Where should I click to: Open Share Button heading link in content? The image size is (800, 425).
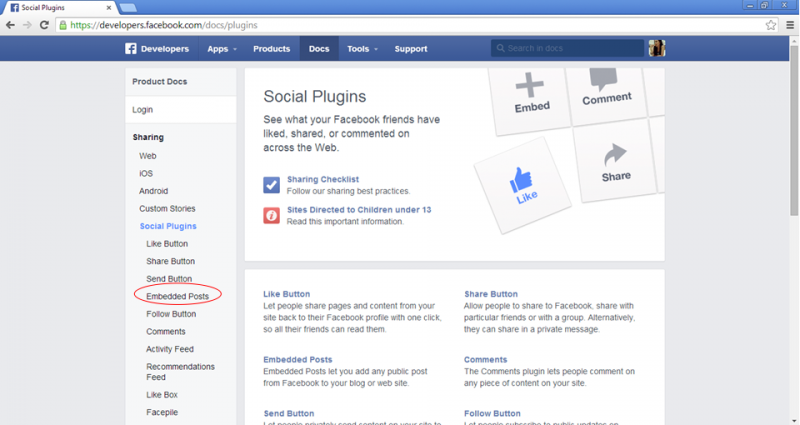tap(491, 294)
